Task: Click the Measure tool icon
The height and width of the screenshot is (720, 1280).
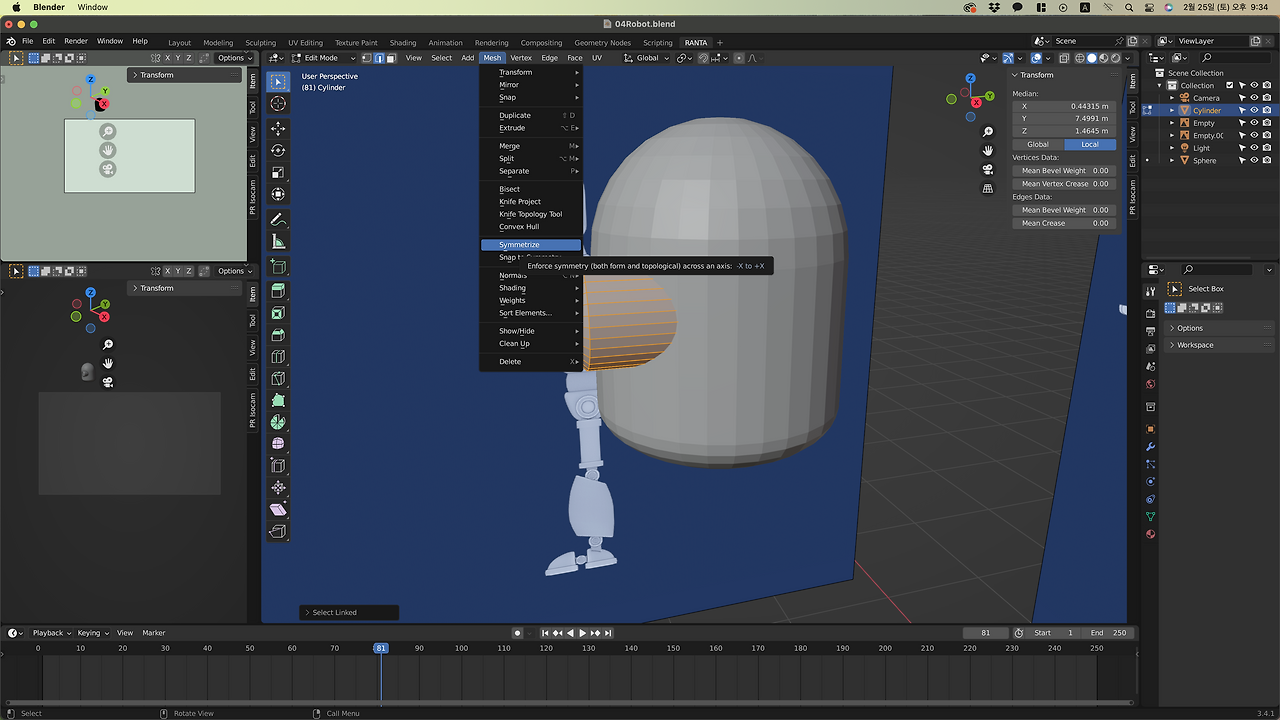Action: coord(278,242)
